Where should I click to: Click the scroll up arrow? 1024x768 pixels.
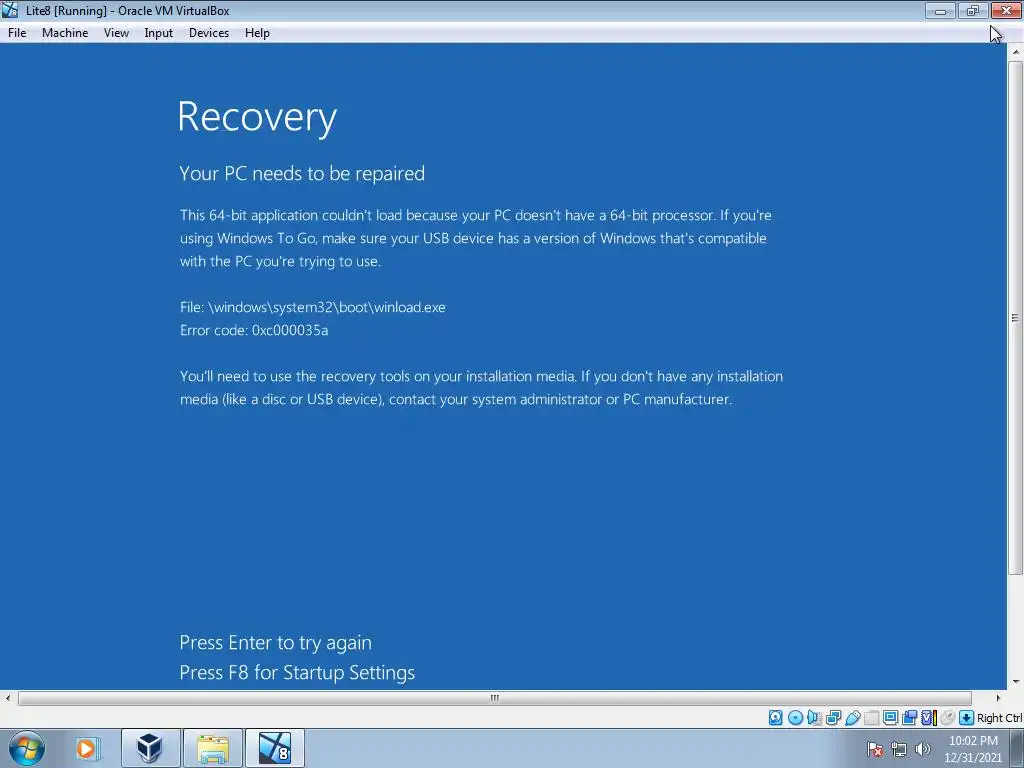coord(1015,52)
